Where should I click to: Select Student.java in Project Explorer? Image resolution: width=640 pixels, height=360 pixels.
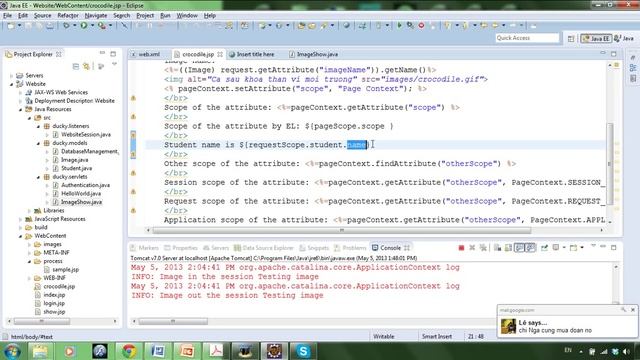coord(76,168)
